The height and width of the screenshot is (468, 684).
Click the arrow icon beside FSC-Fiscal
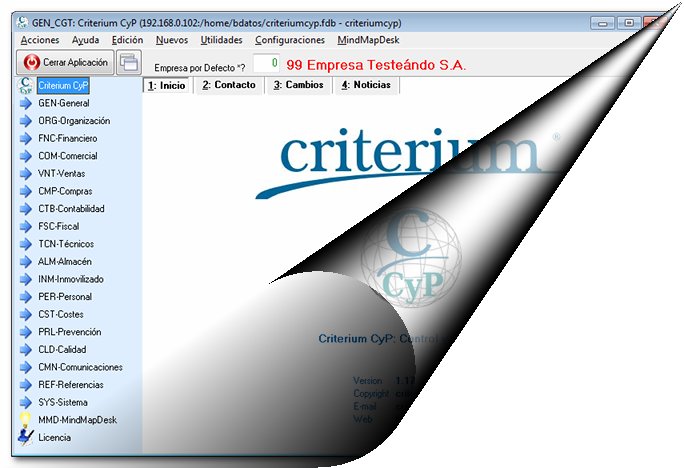point(26,226)
